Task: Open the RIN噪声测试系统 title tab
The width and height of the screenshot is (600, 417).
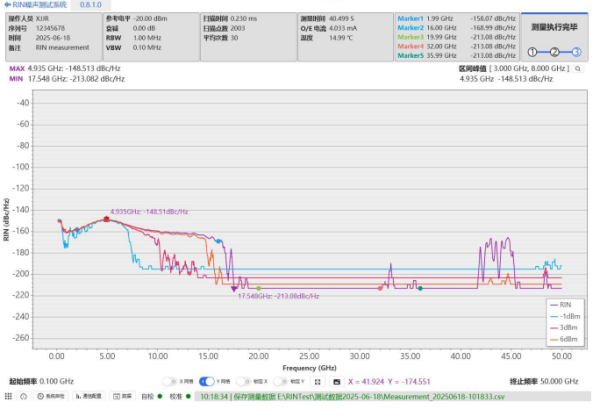Action: (40, 5)
